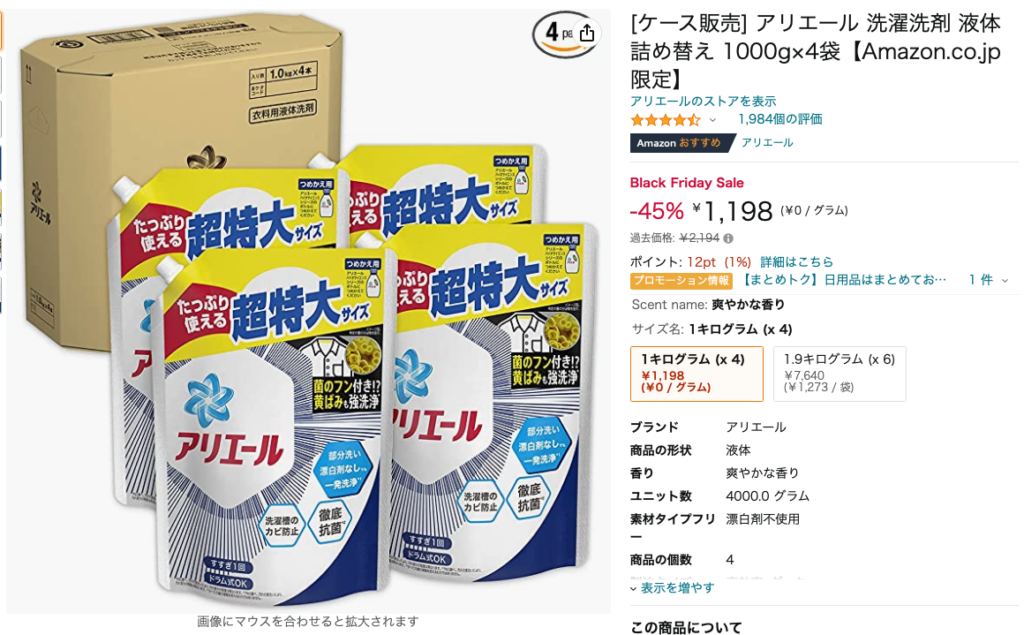Screen dimensions: 1024x635
Task: Click the Black Friday Sale label
Action: pyautogui.click(x=686, y=183)
